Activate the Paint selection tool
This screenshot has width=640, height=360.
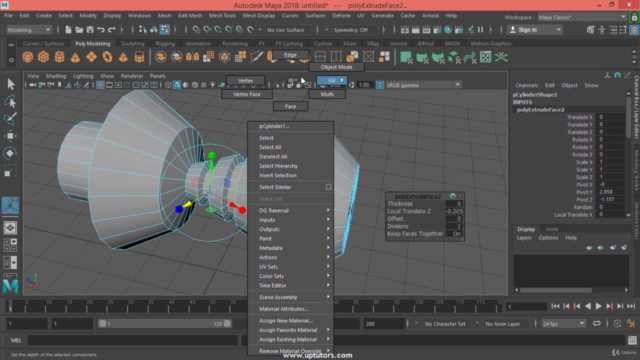(x=11, y=118)
